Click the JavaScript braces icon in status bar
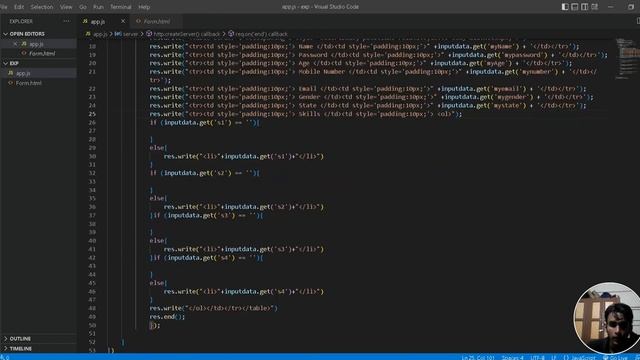The height and width of the screenshot is (360, 640). 566,357
